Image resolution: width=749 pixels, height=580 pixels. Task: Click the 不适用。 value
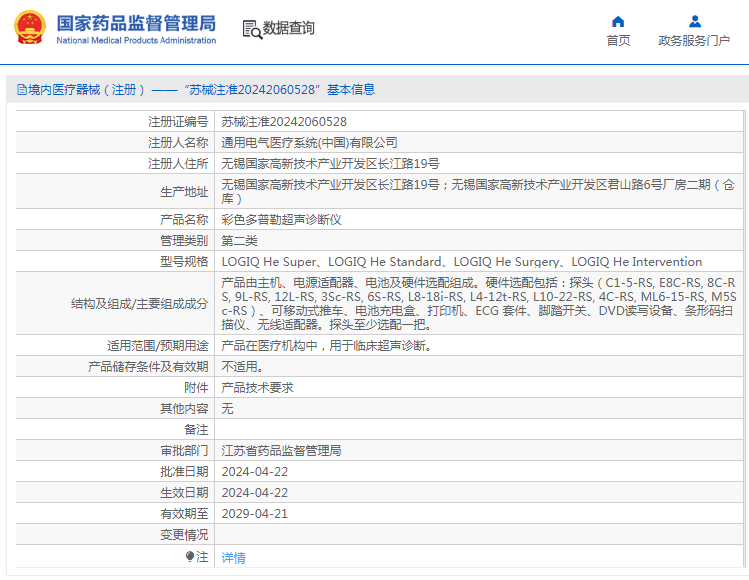(x=242, y=367)
